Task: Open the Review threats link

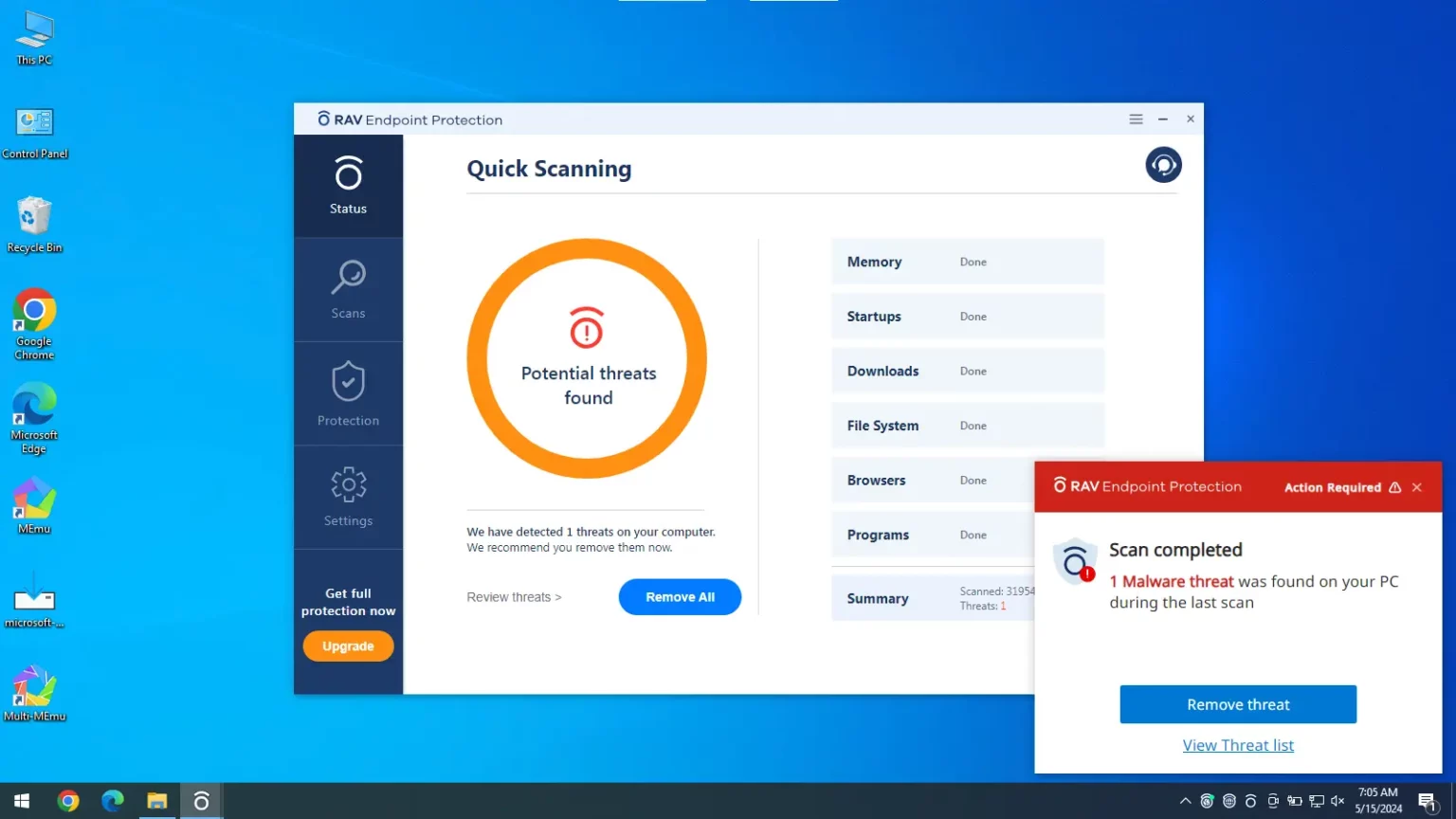Action: 514,597
